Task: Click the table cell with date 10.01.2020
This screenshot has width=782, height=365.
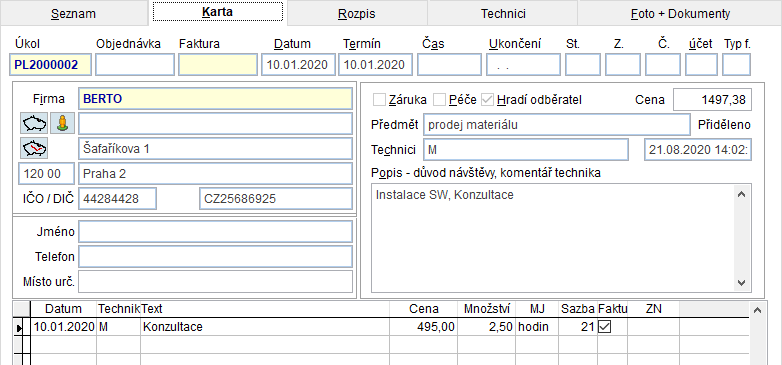Action: click(63, 327)
